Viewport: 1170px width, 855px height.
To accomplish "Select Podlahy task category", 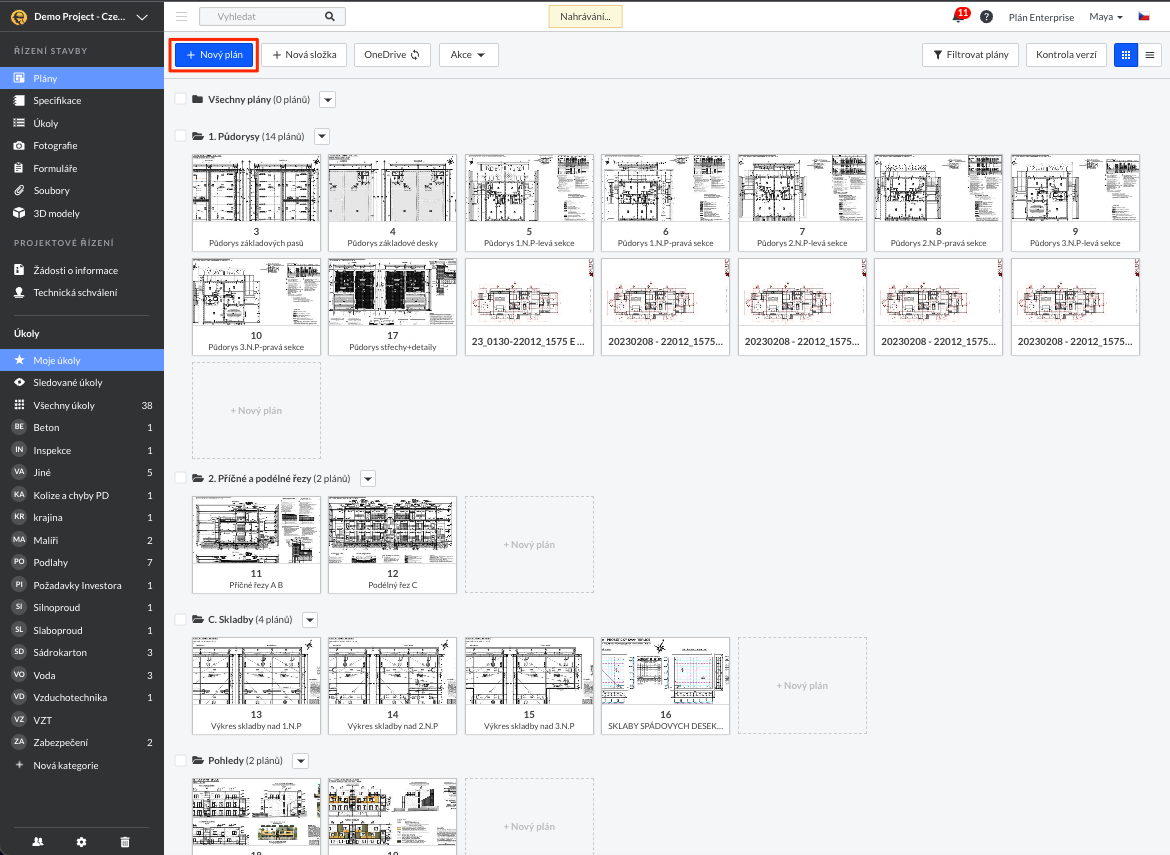I will tap(82, 562).
